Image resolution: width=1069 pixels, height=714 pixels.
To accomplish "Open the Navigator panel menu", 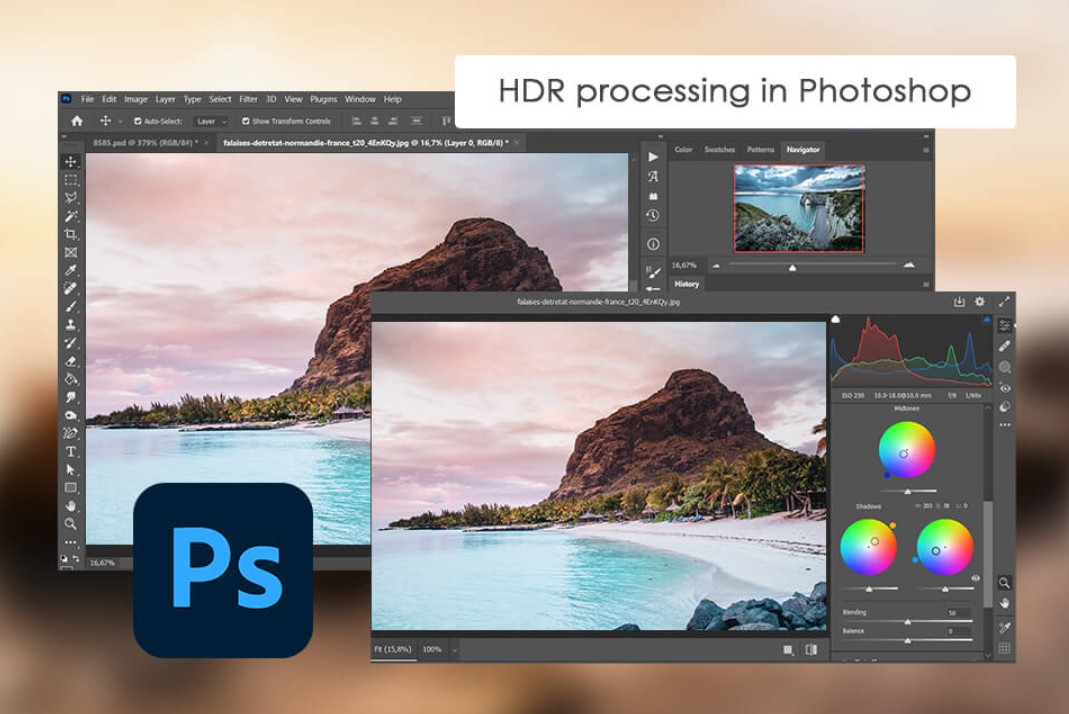I will (x=926, y=150).
